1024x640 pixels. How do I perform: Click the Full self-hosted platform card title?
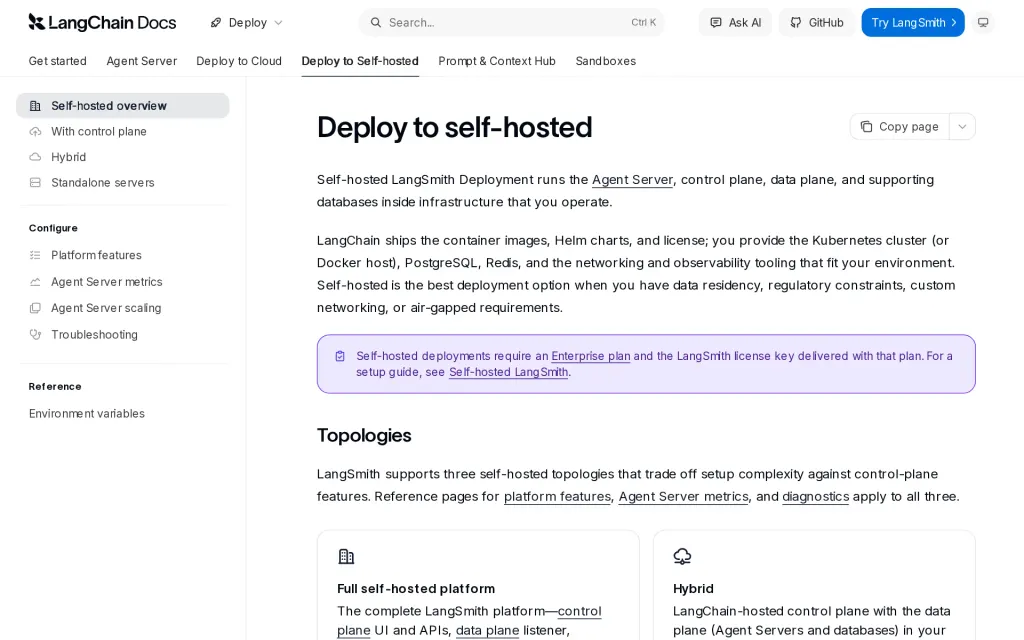click(416, 588)
